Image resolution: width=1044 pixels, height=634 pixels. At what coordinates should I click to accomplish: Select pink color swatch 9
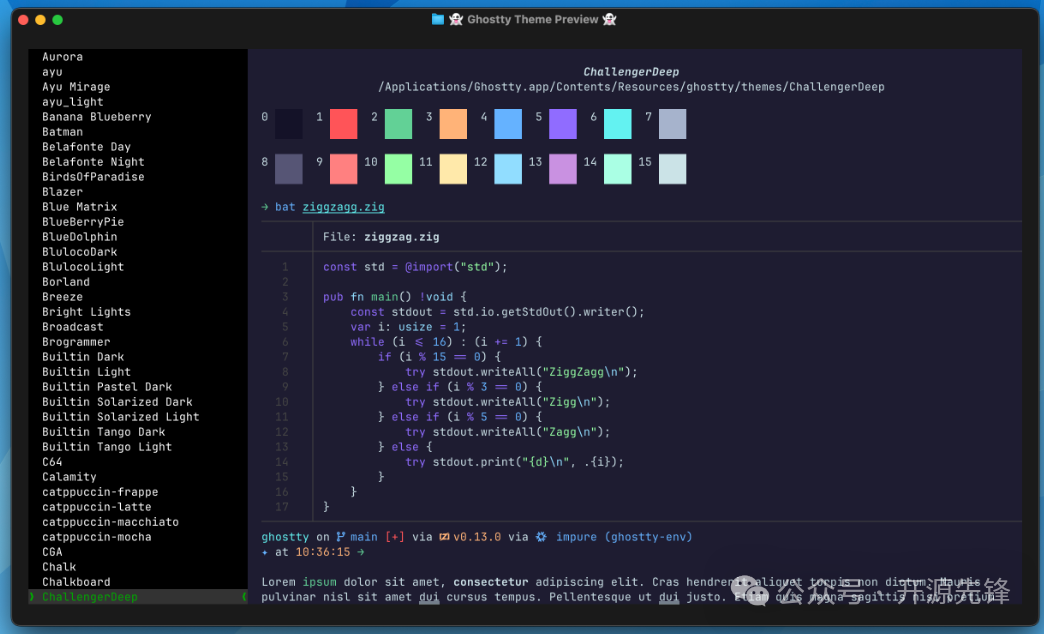pyautogui.click(x=344, y=169)
